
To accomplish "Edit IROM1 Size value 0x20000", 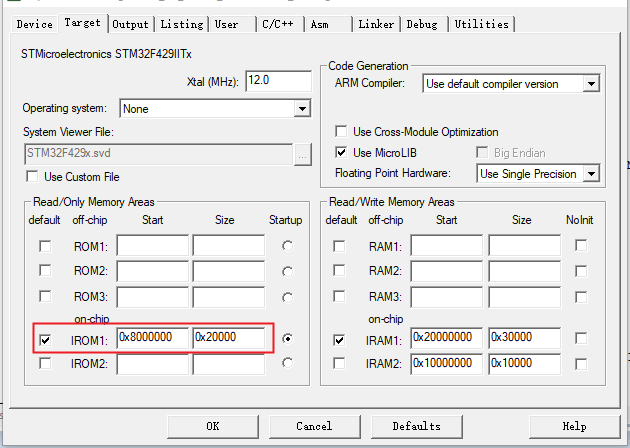I will (x=229, y=338).
